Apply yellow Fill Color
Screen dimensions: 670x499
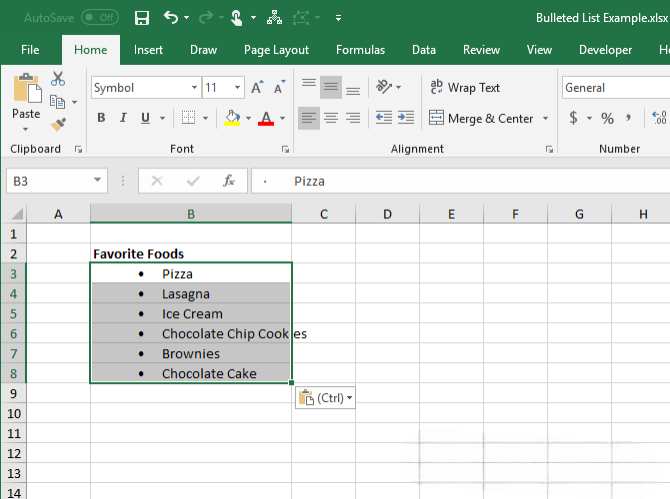click(x=232, y=117)
